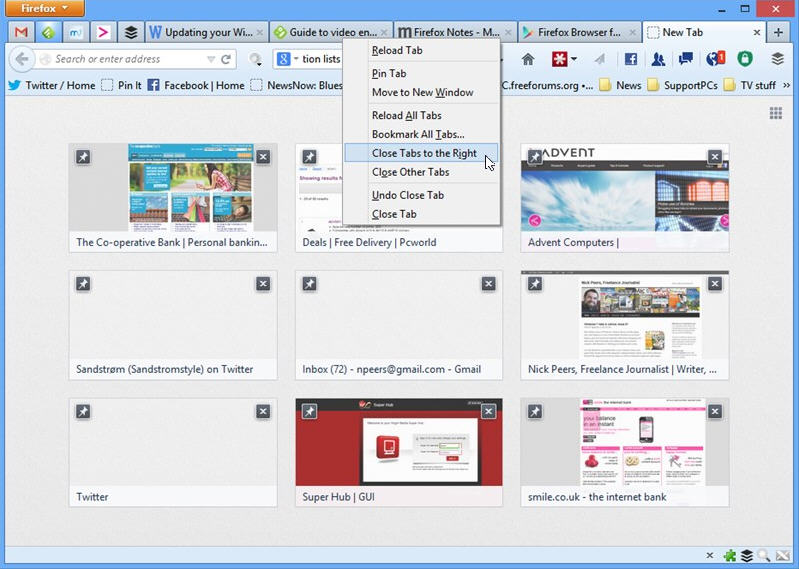Open the address bar history dropdown

point(211,60)
